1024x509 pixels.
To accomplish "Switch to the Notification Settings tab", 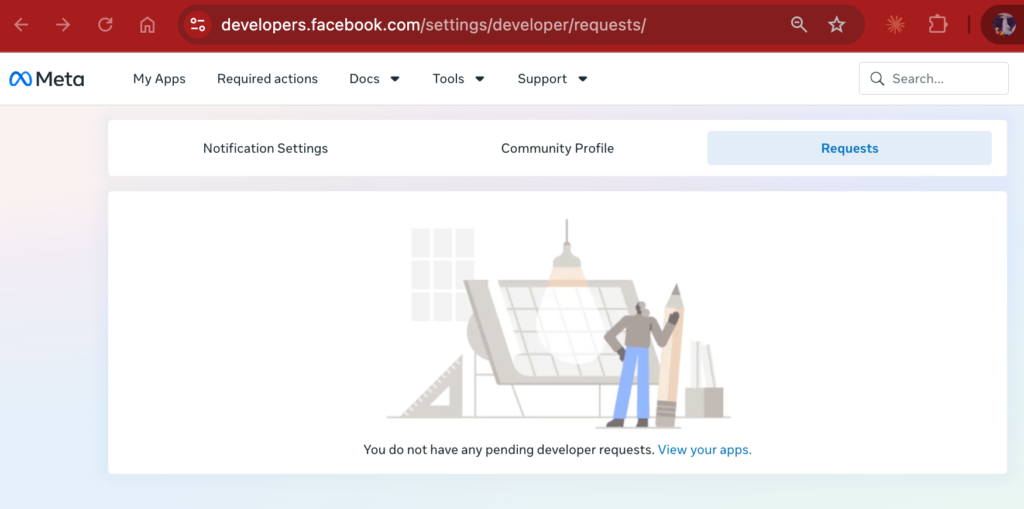I will [265, 148].
